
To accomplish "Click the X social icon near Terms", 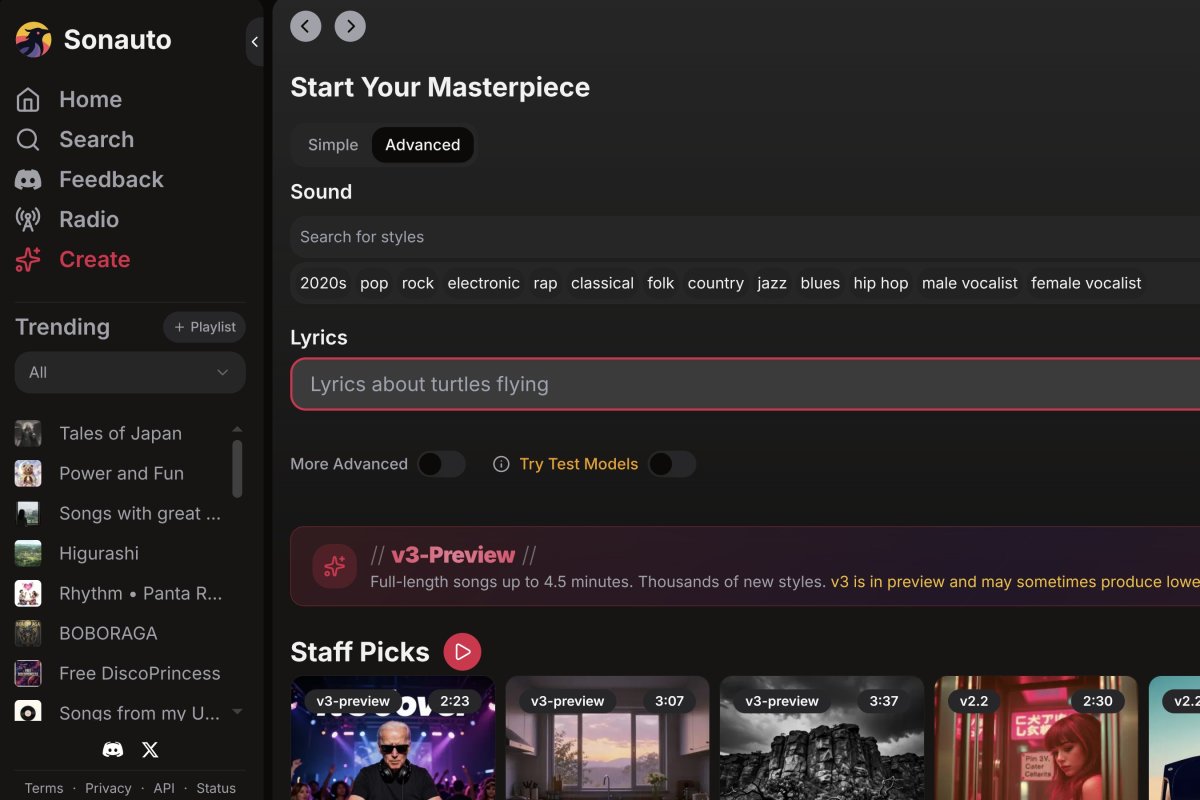I will tap(150, 749).
